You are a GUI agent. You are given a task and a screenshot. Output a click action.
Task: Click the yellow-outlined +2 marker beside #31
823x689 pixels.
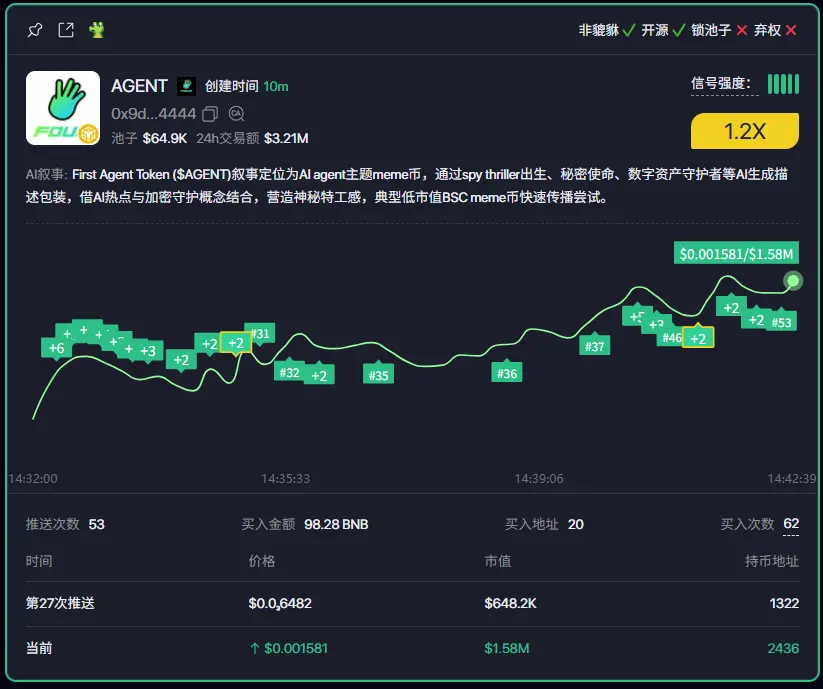point(236,343)
